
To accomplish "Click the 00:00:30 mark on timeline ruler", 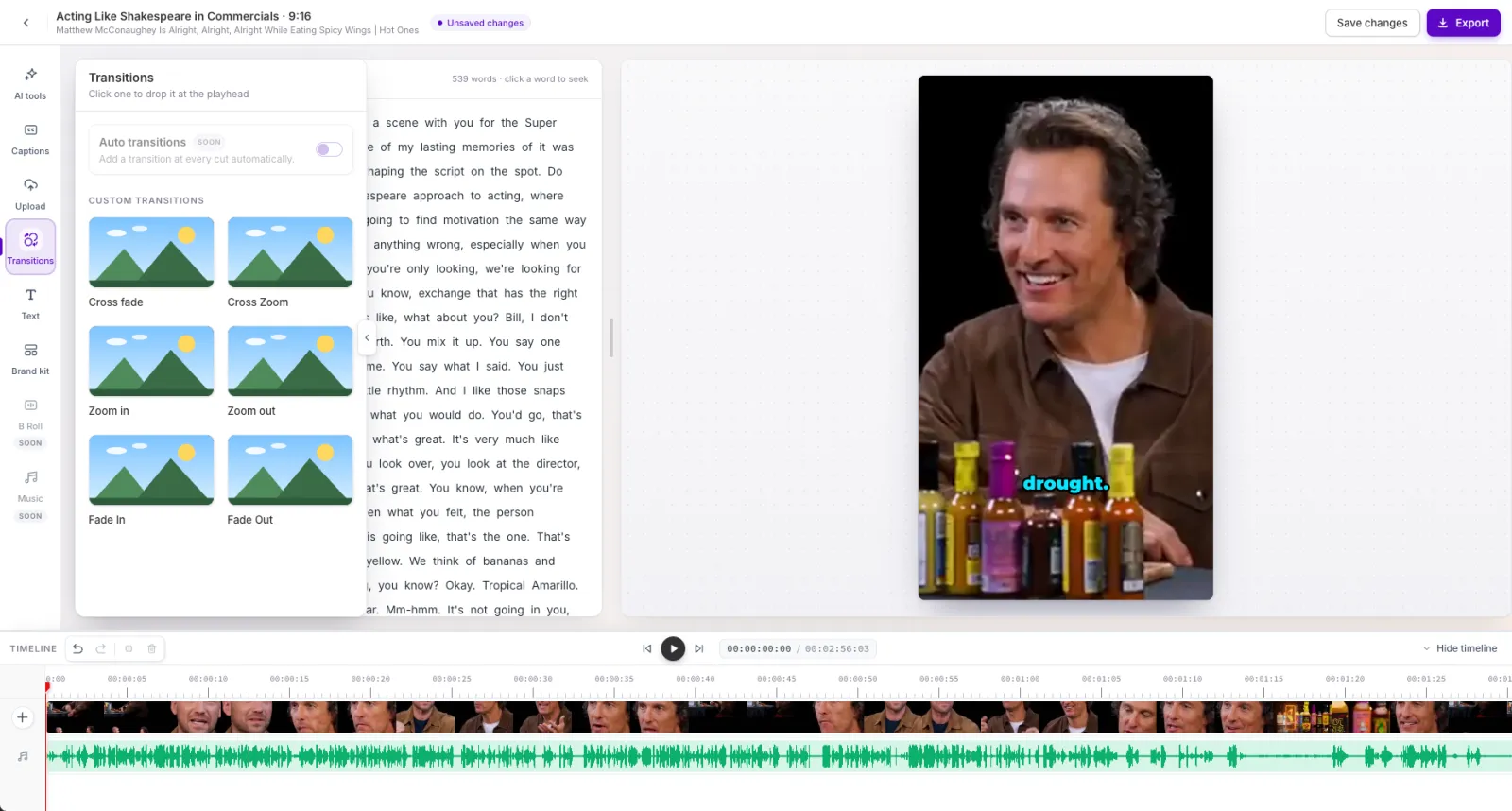I will coord(533,679).
